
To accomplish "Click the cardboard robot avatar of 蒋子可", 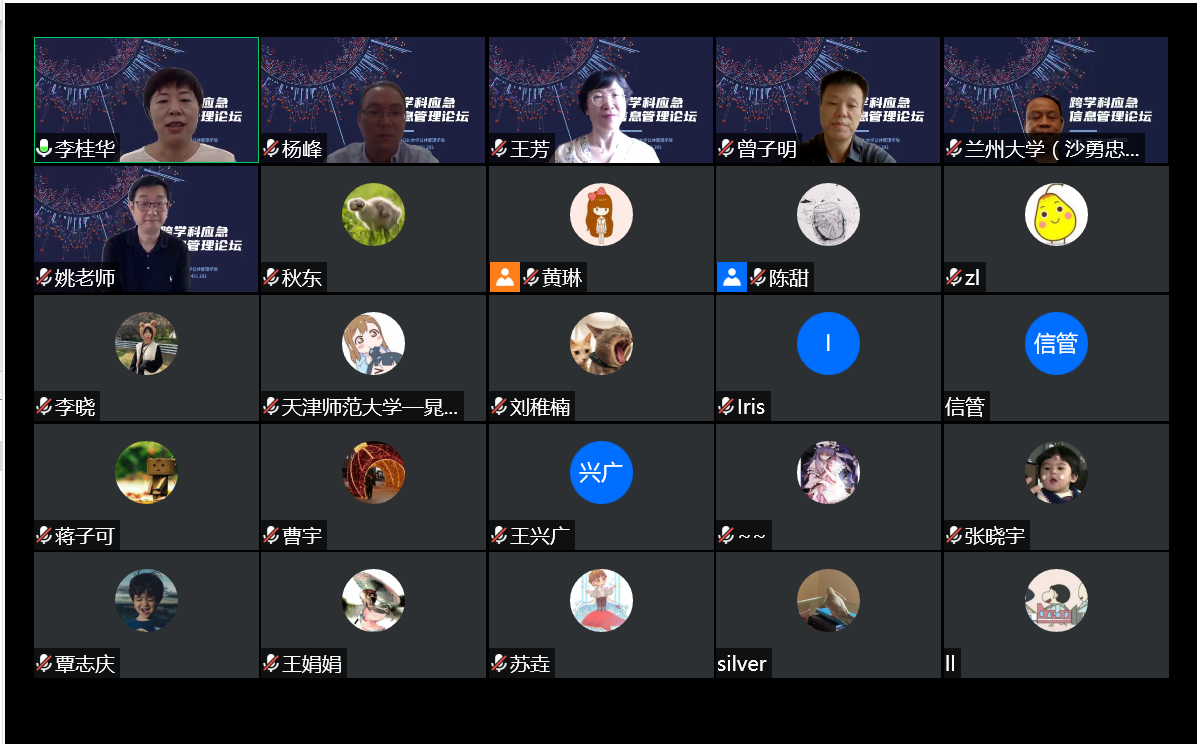I will [146, 472].
